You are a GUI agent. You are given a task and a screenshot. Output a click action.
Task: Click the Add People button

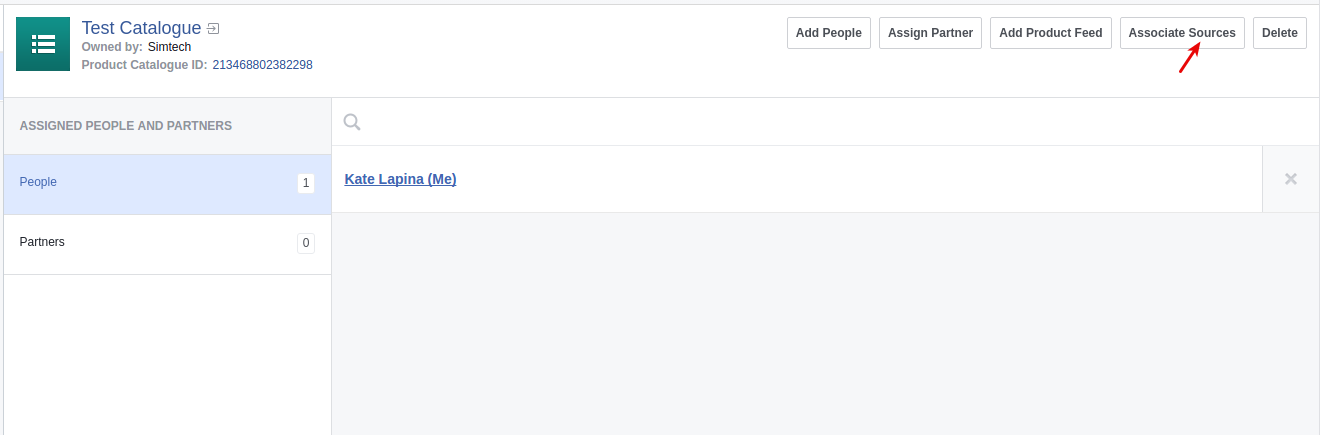tap(829, 33)
